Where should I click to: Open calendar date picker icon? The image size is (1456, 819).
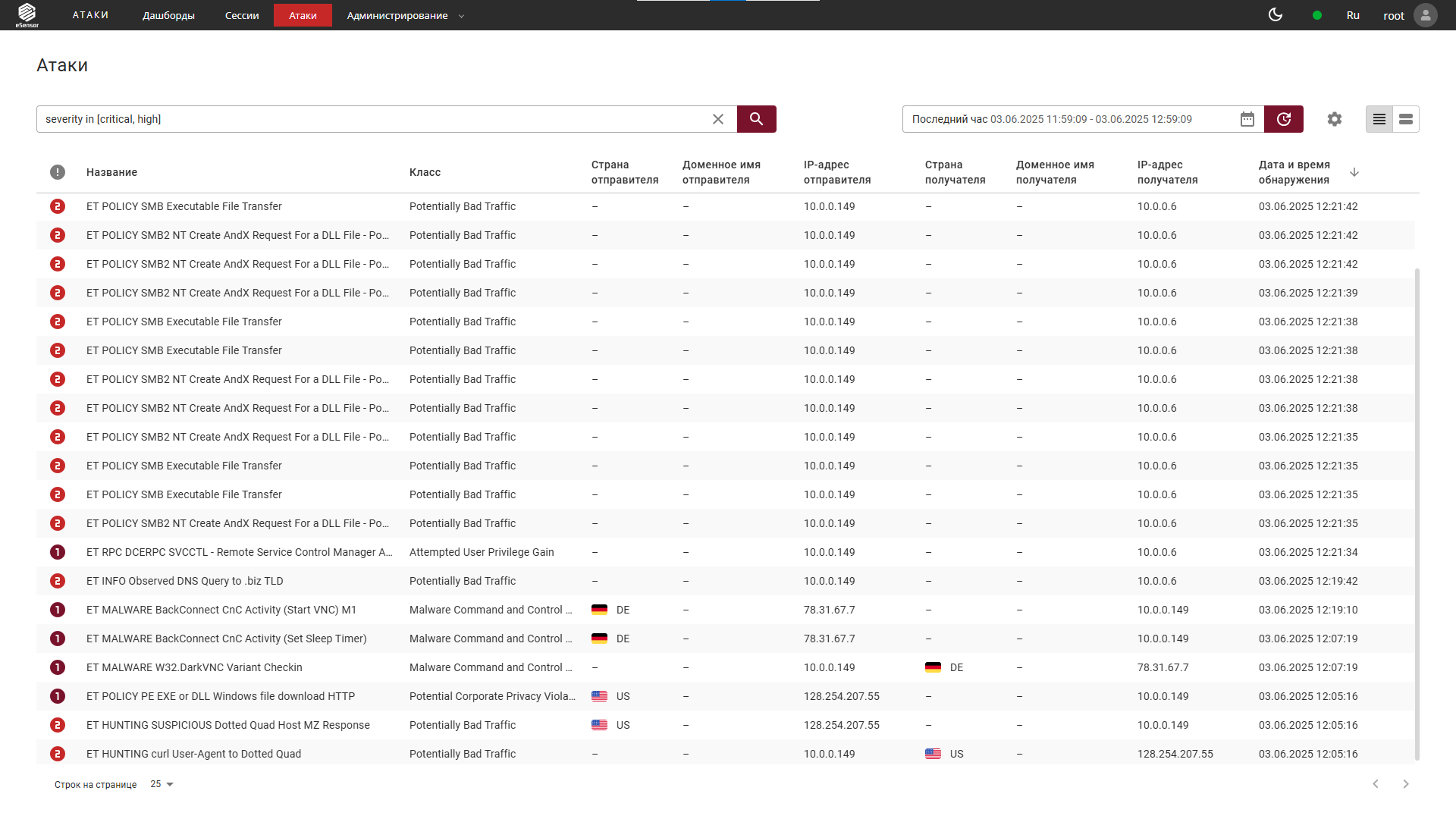tap(1247, 119)
